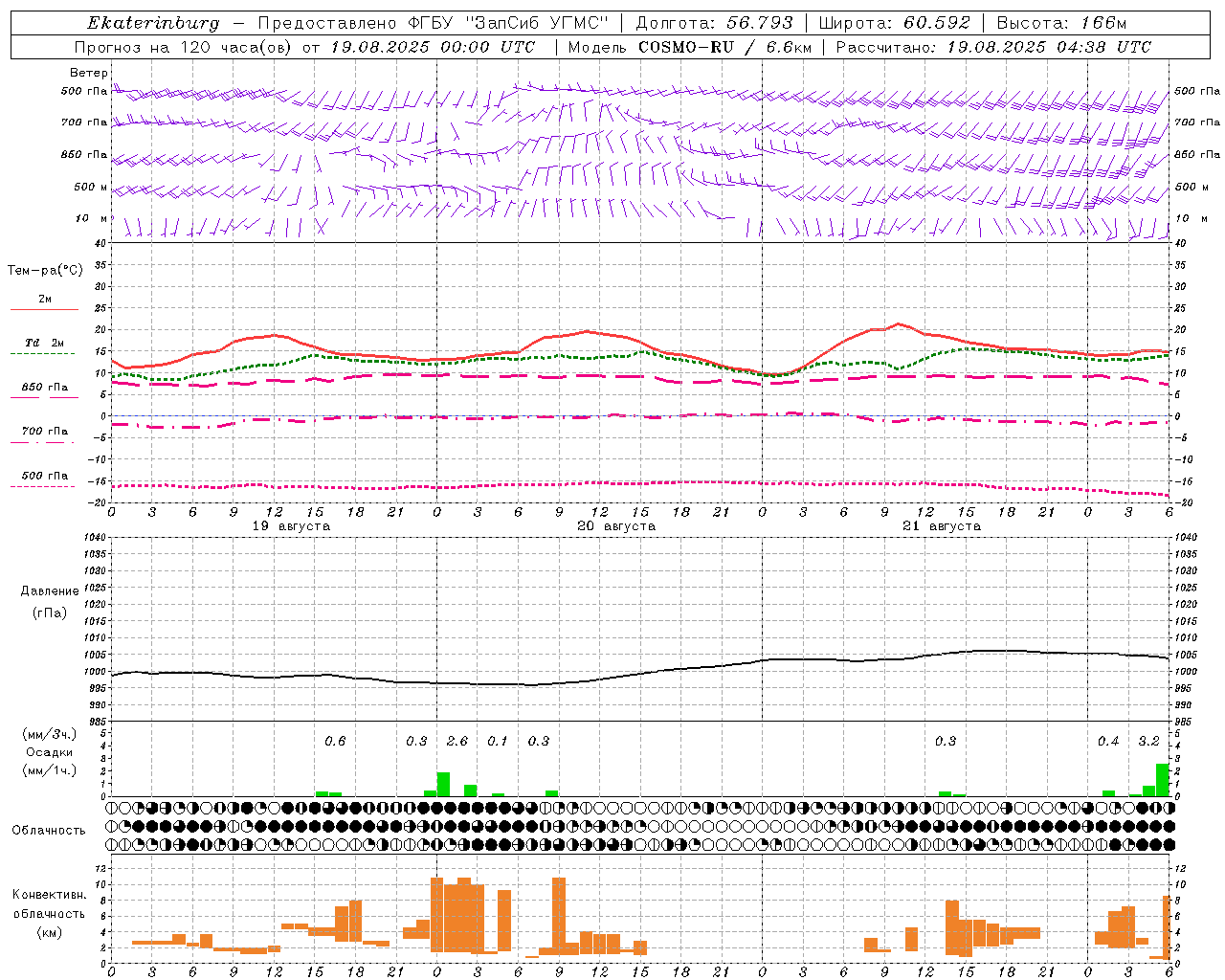Click the '(мм/3ч.)' precipitation unit label

click(50, 734)
